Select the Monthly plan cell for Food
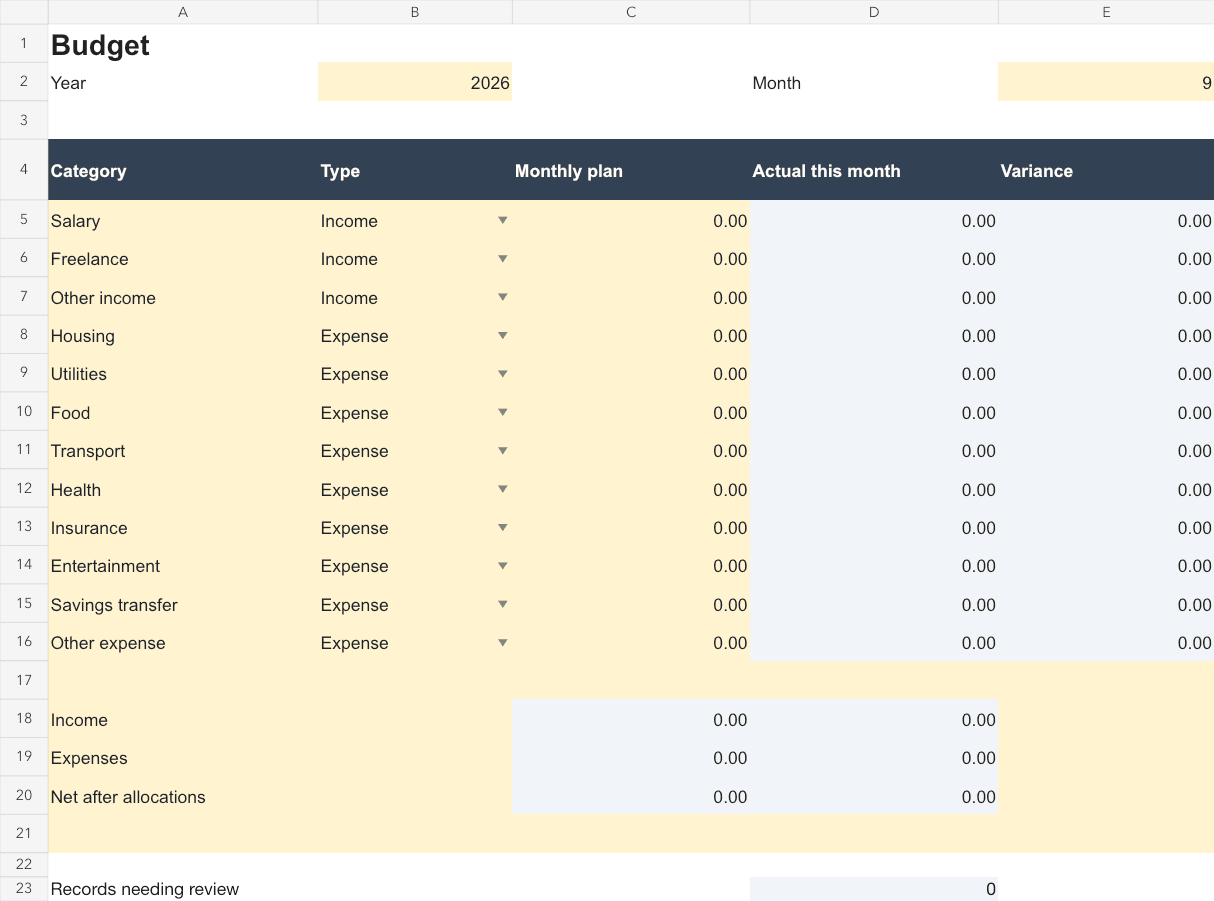Viewport: 1214px width, 901px height. click(x=631, y=412)
